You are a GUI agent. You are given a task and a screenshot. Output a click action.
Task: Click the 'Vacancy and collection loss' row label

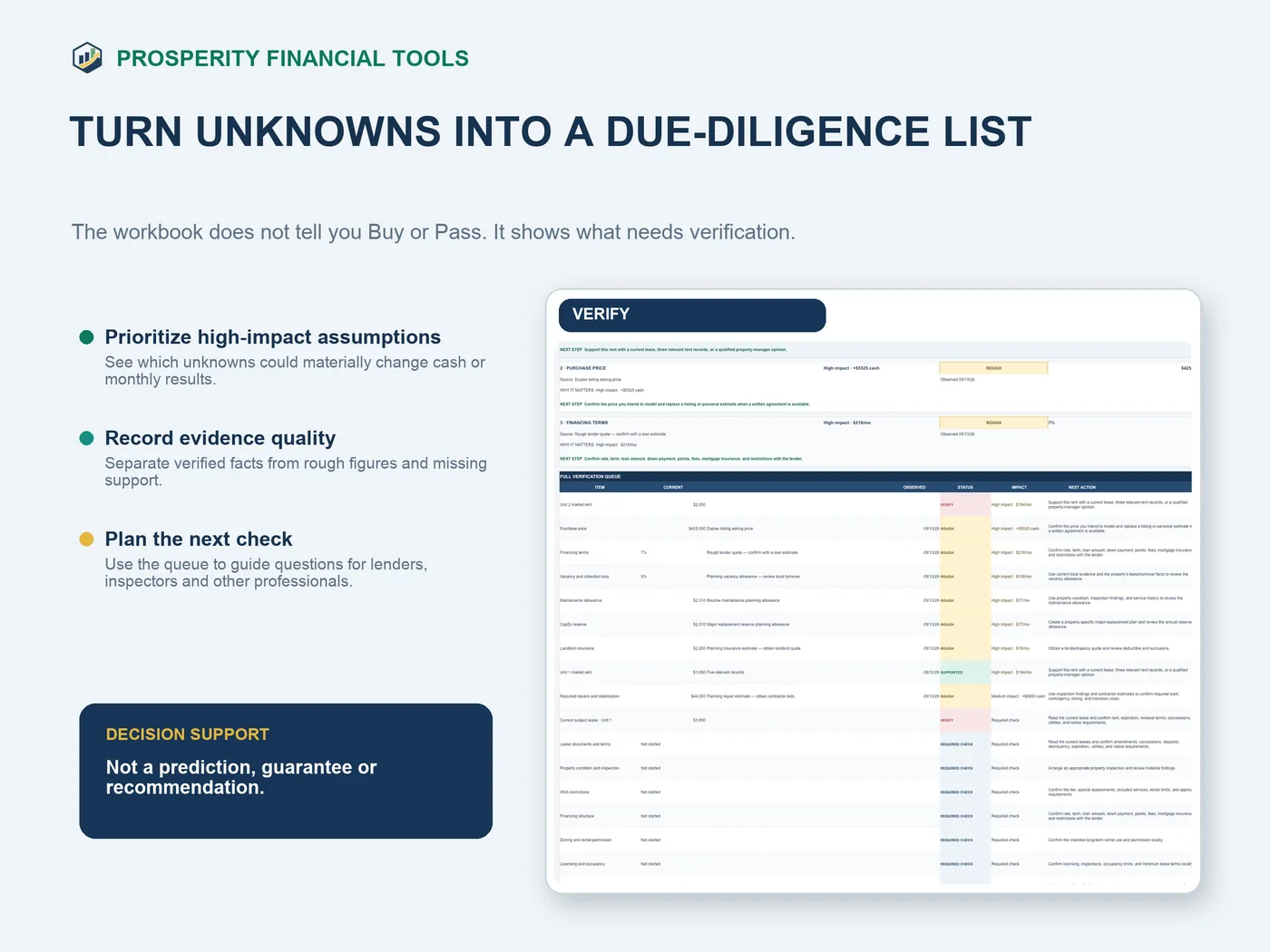point(584,577)
